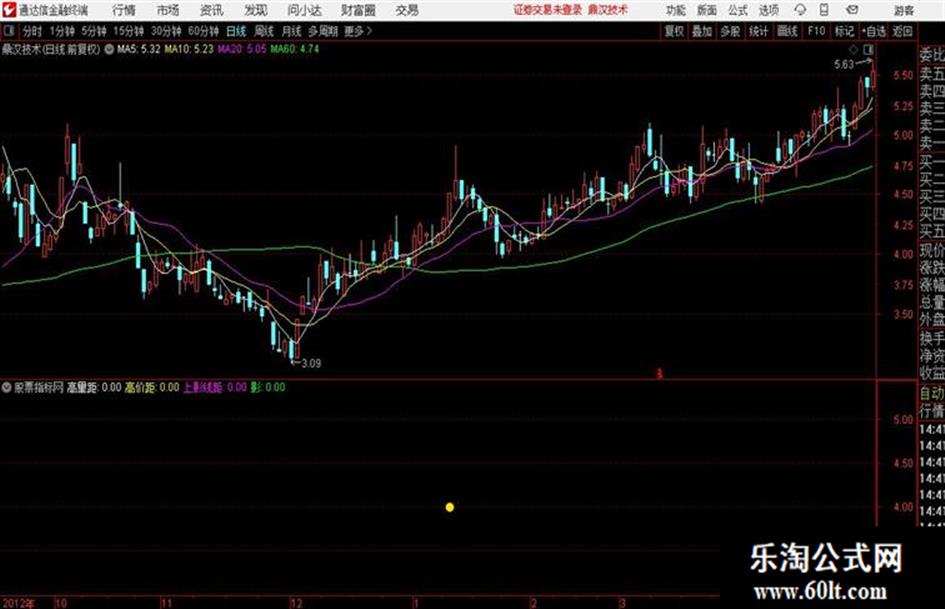Click the diamond icon at chart top-right
Viewport: 945px width, 609px height.
(x=853, y=49)
